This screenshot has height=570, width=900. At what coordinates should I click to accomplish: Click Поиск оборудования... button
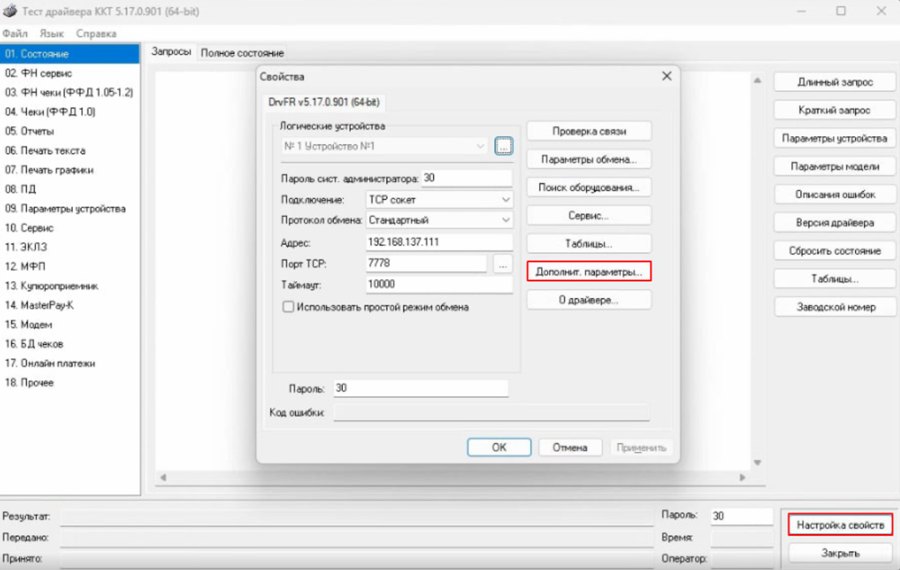click(589, 187)
